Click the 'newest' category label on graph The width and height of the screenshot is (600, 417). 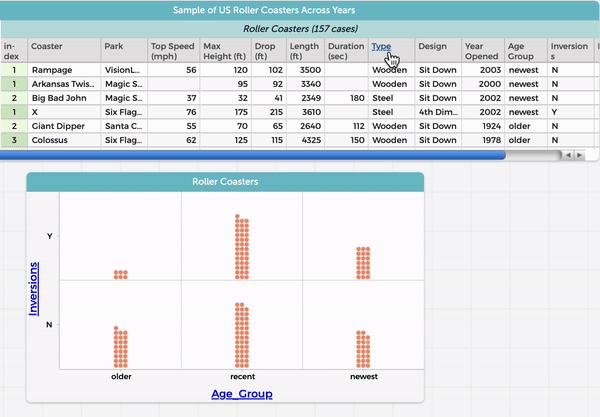pyautogui.click(x=364, y=376)
